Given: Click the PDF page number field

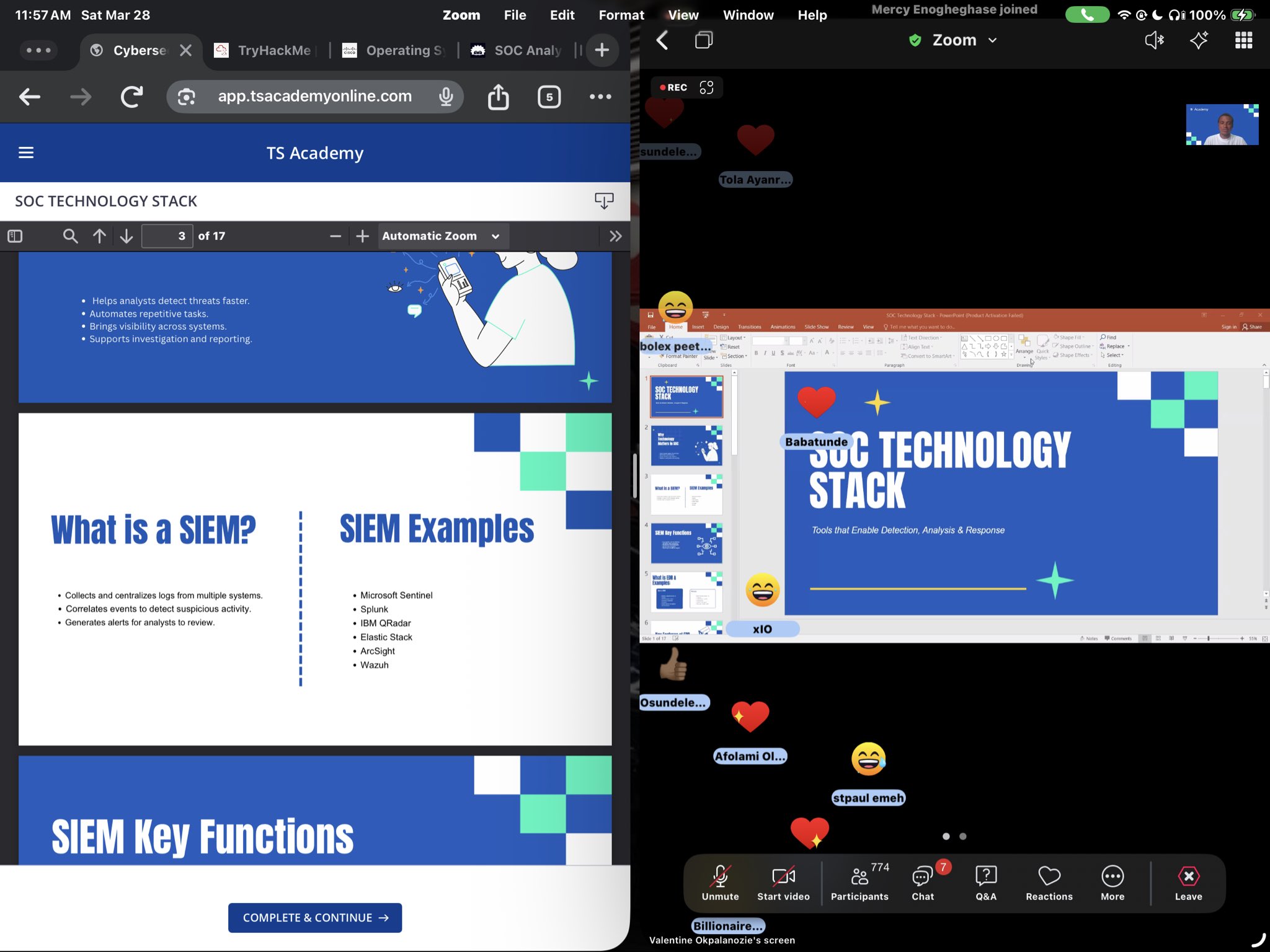Looking at the screenshot, I should 166,236.
